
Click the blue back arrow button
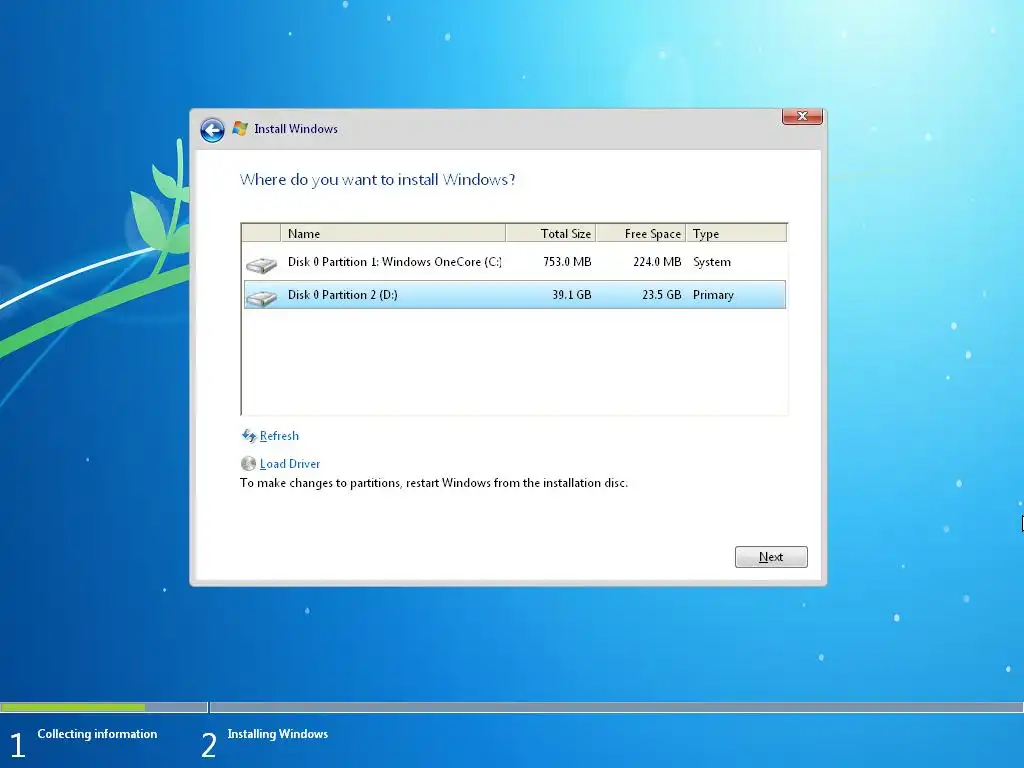pyautogui.click(x=212, y=130)
